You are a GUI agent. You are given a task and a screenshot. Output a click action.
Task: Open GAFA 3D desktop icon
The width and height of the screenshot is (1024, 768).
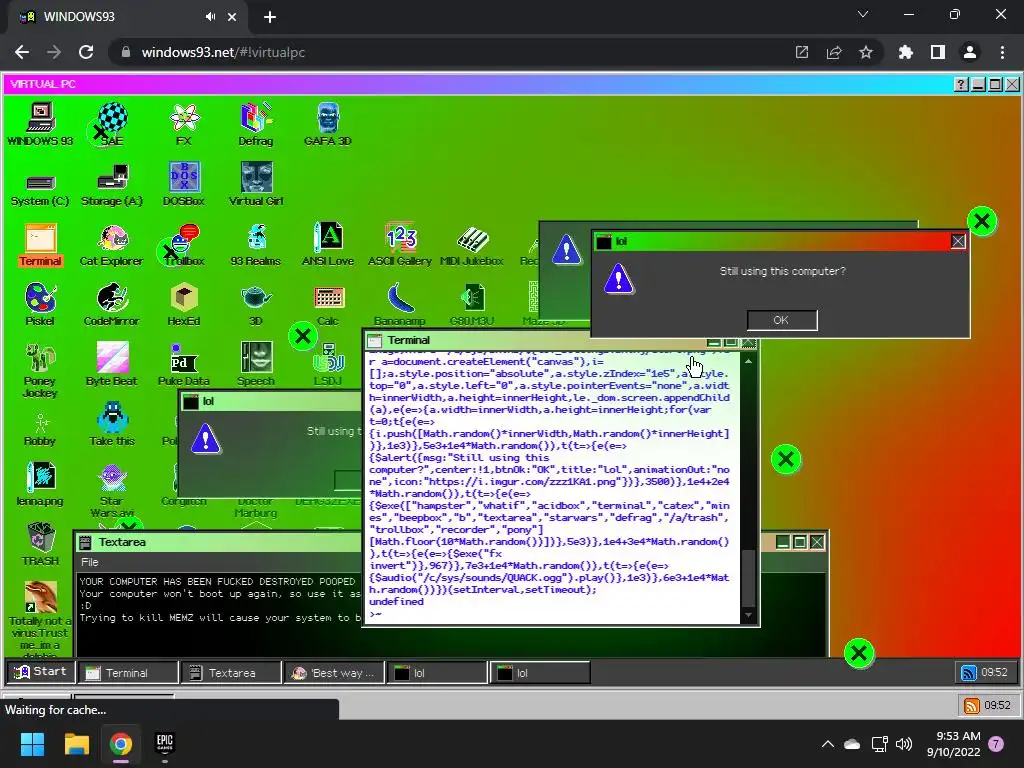coord(327,124)
